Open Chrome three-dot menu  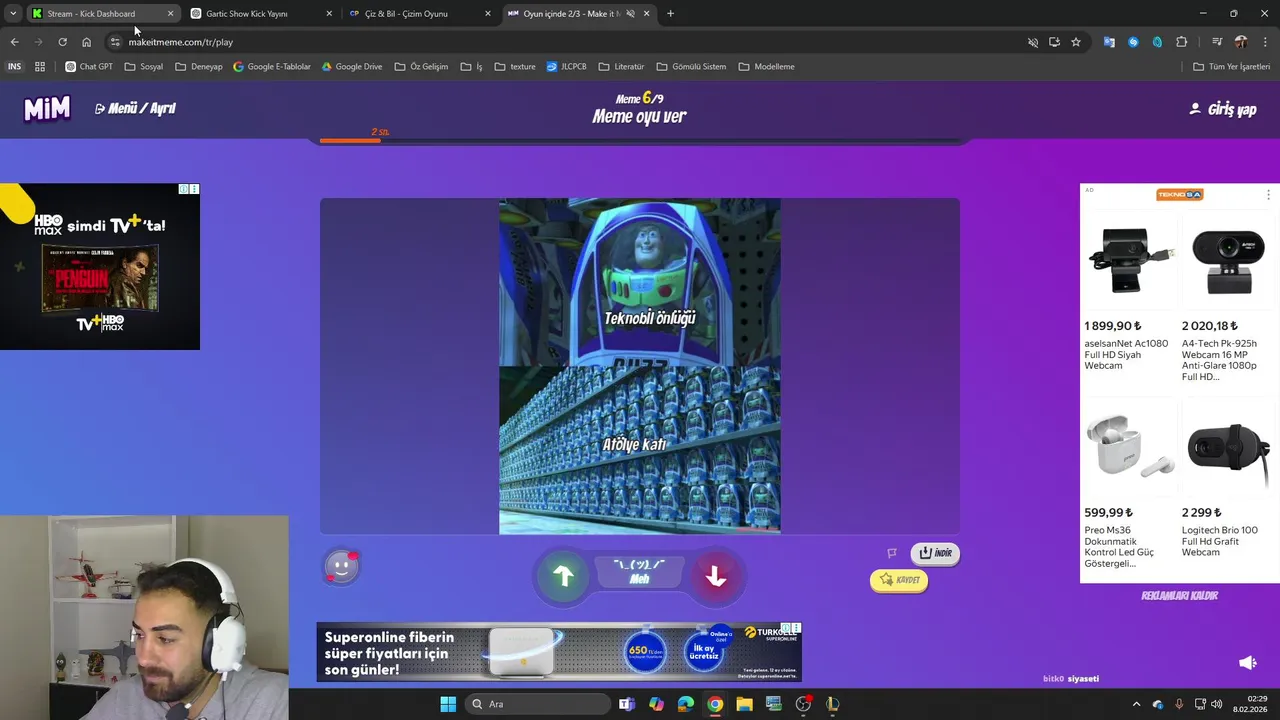click(1266, 42)
